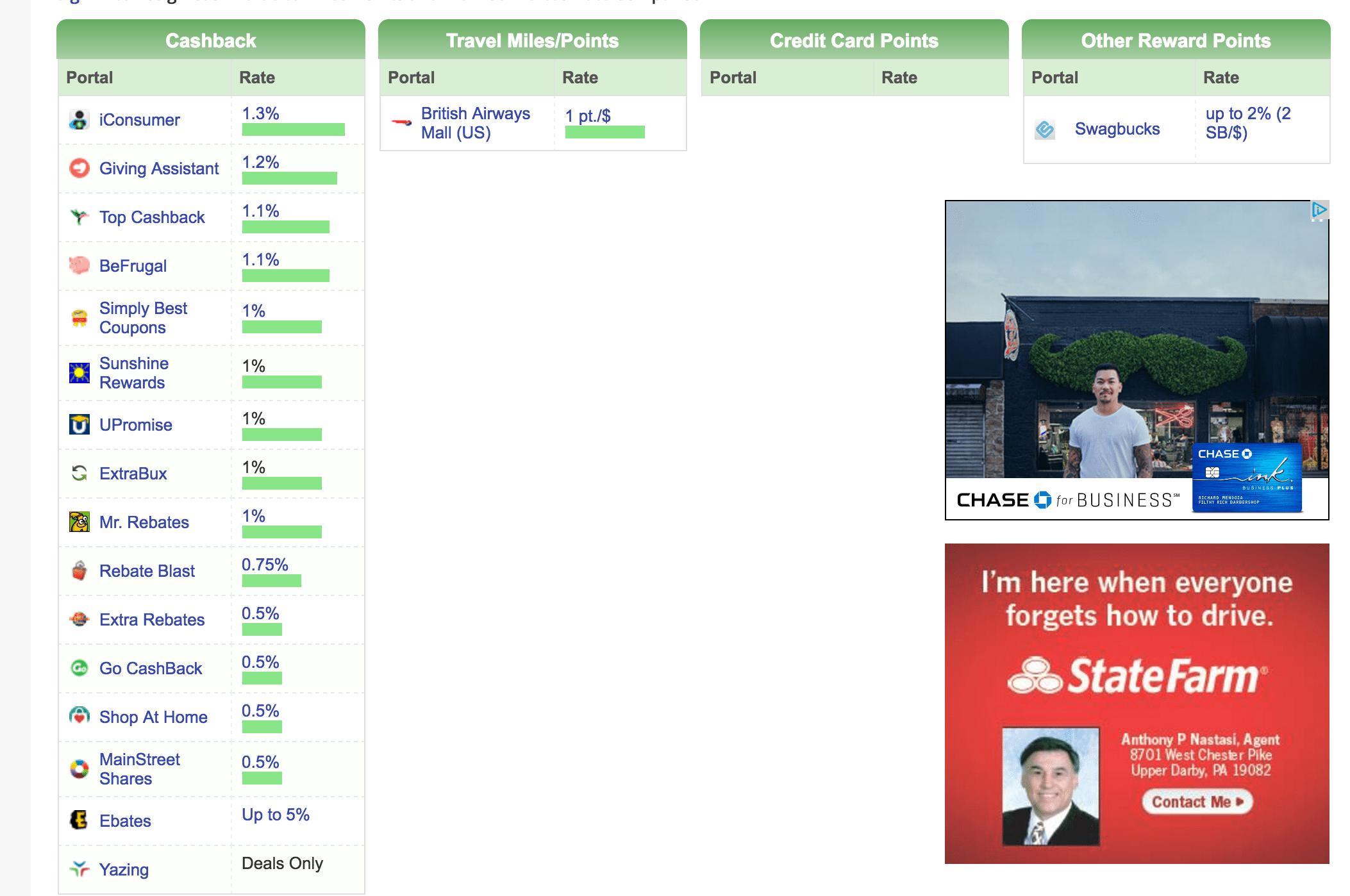Image resolution: width=1350 pixels, height=896 pixels.
Task: Click the 1 pt./$ British Airways rate
Action: tap(588, 116)
